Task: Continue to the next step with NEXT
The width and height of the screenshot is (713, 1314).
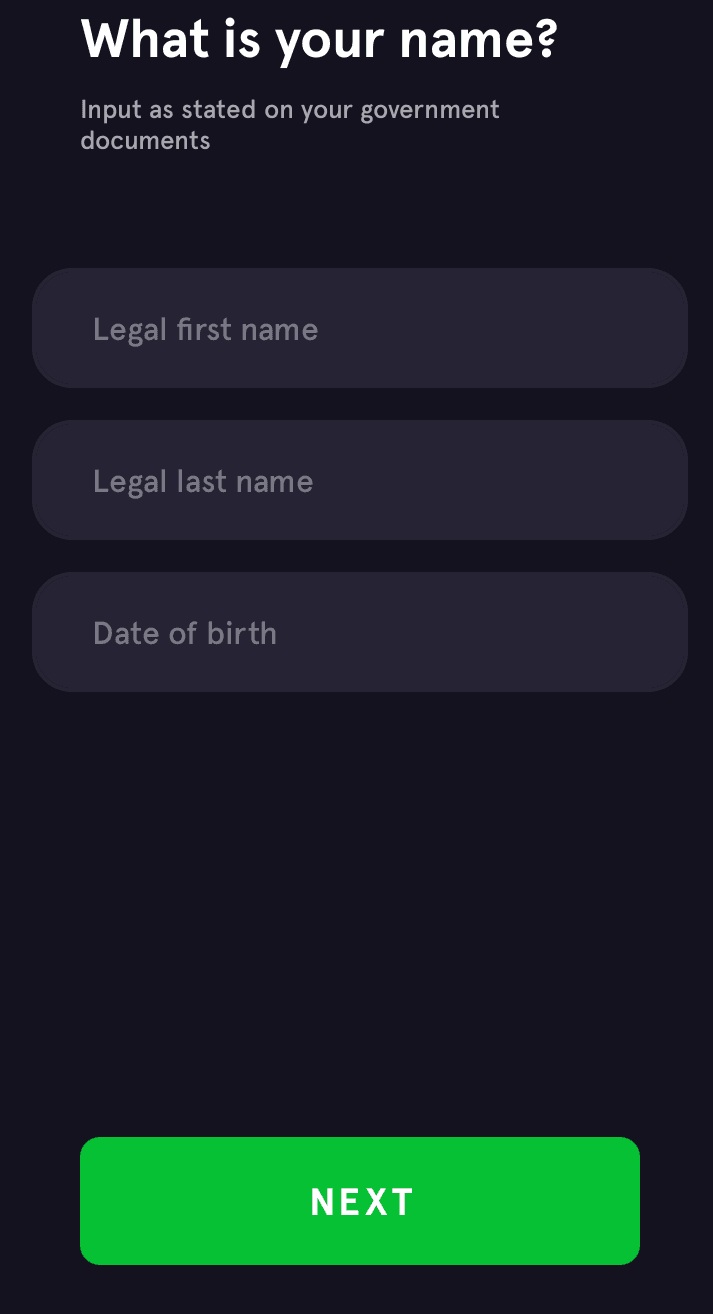Action: 360,1200
